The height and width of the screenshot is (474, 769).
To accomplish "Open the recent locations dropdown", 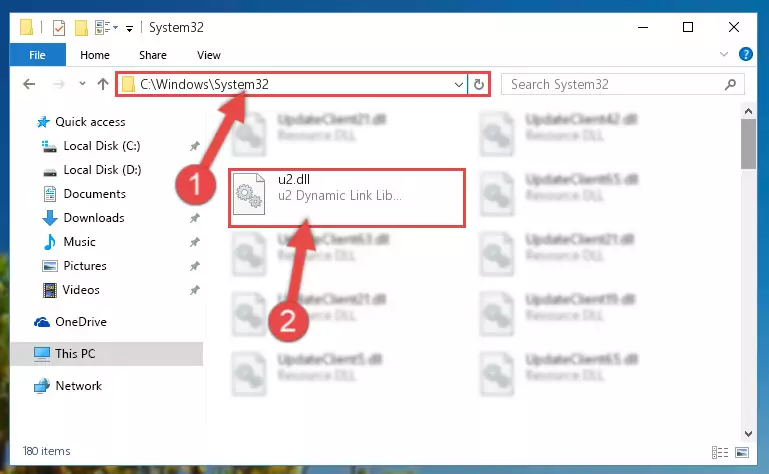I will pos(82,84).
